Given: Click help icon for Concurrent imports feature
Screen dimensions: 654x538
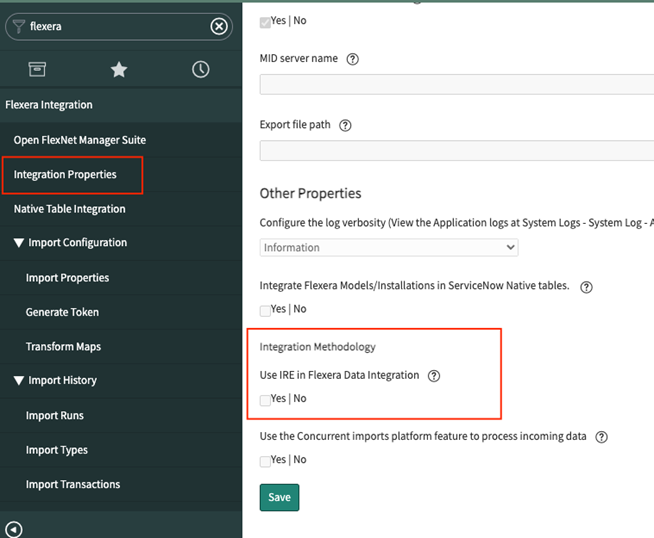Looking at the screenshot, I should tap(602, 437).
